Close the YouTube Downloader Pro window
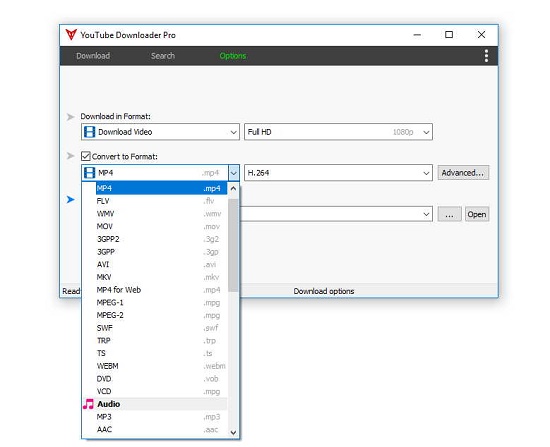This screenshot has width=550, height=447. point(481,34)
